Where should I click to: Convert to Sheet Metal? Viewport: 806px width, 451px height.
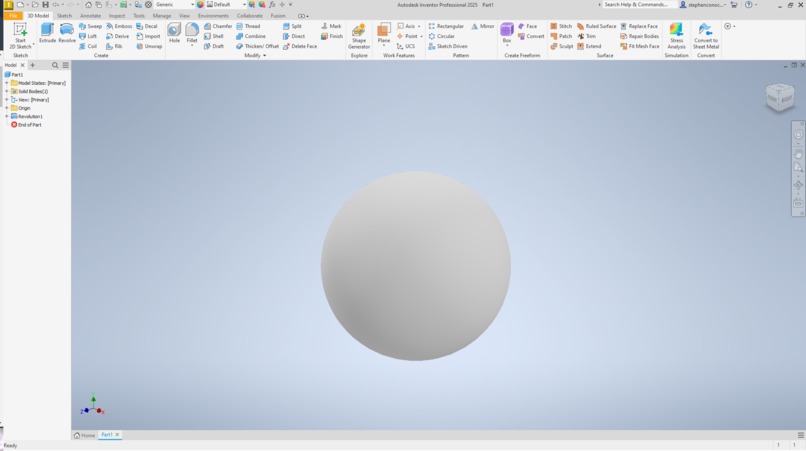[706, 35]
